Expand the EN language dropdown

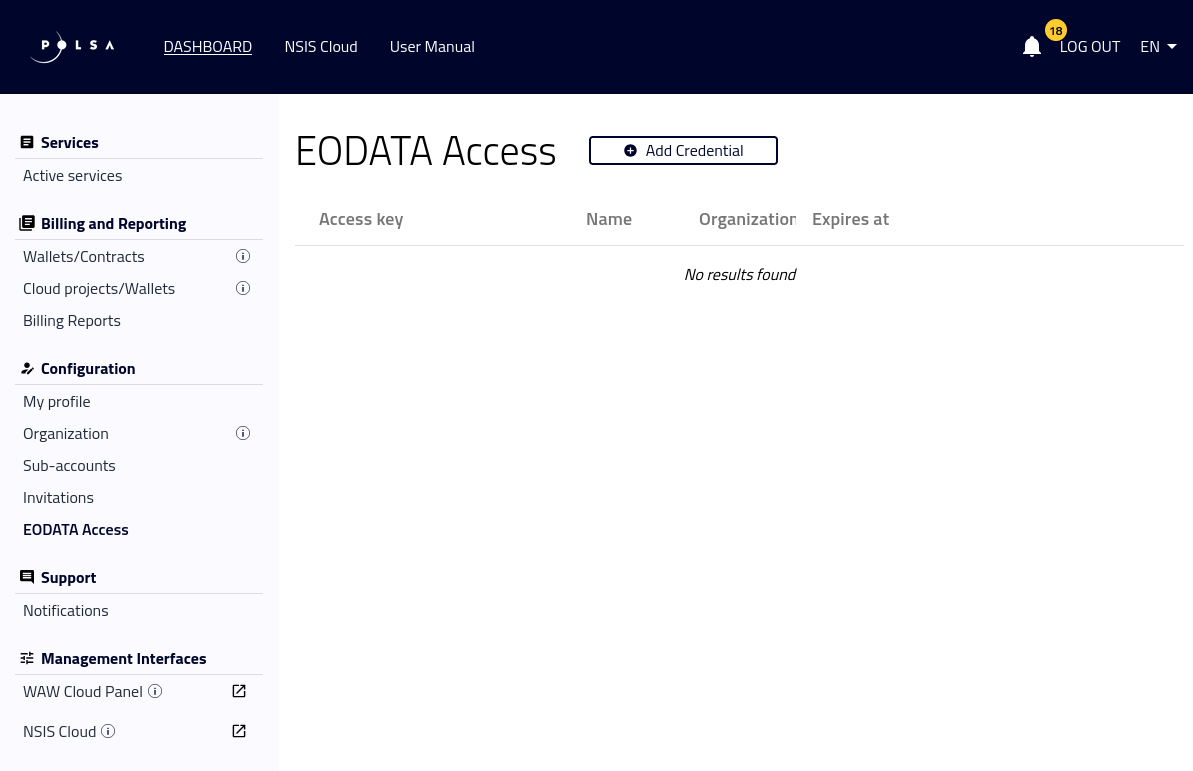pos(1157,46)
